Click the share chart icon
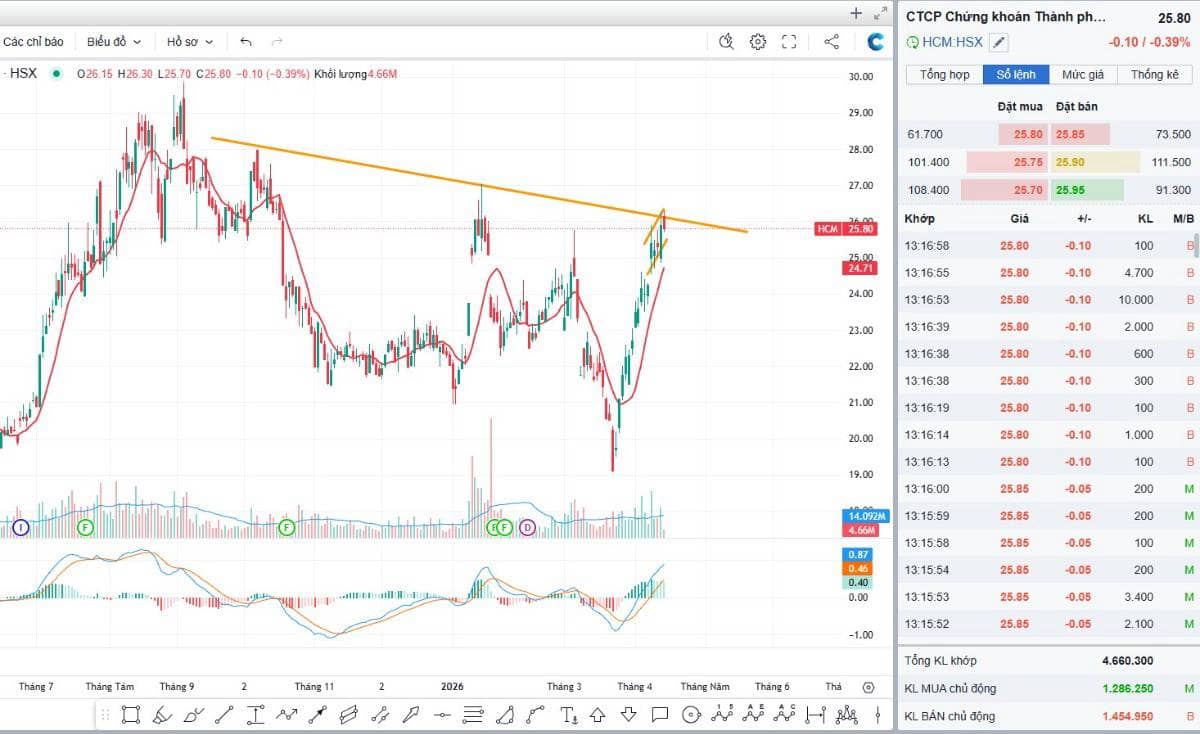 tap(831, 42)
